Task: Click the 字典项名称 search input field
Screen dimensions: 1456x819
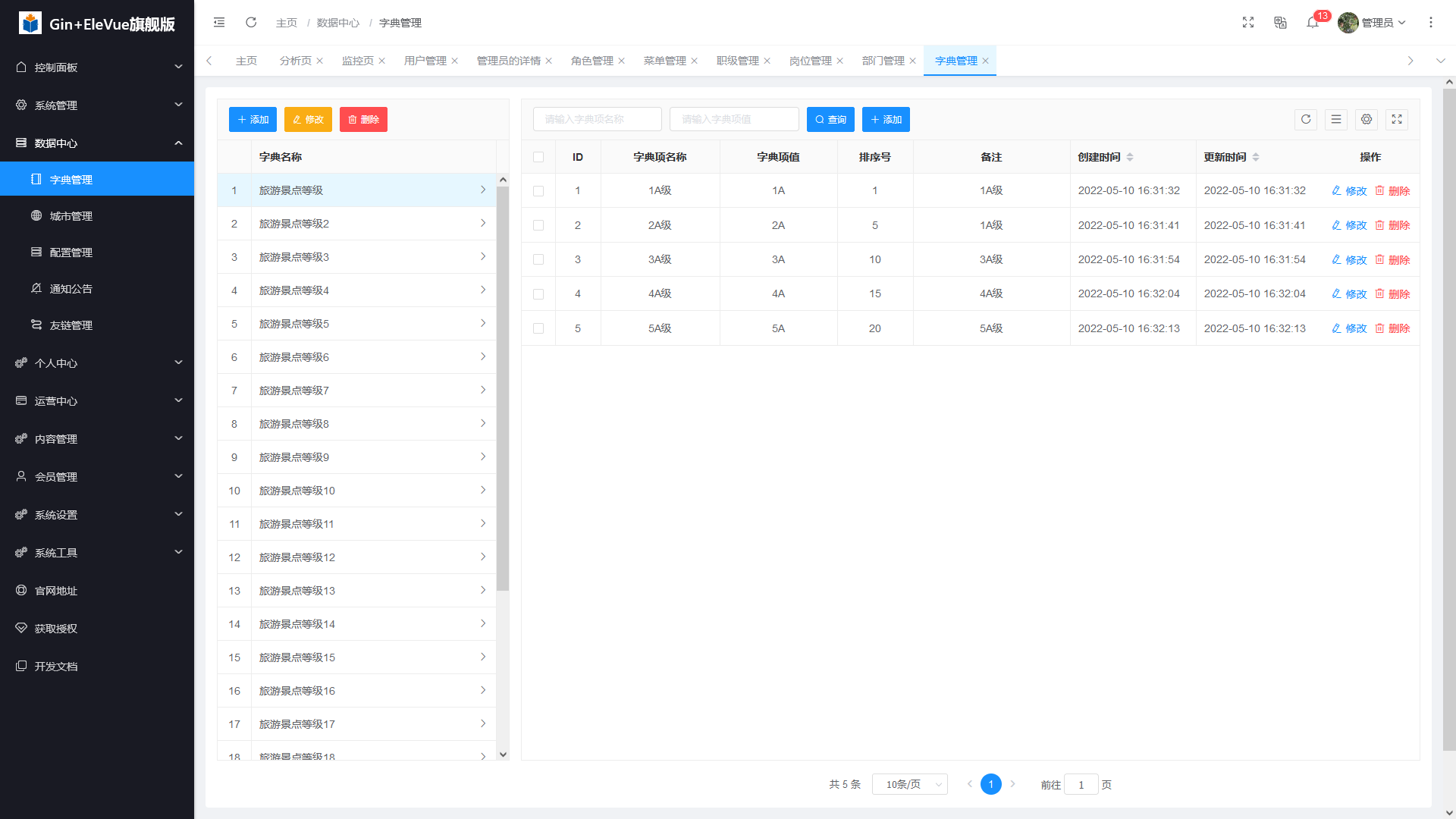Action: pos(598,119)
